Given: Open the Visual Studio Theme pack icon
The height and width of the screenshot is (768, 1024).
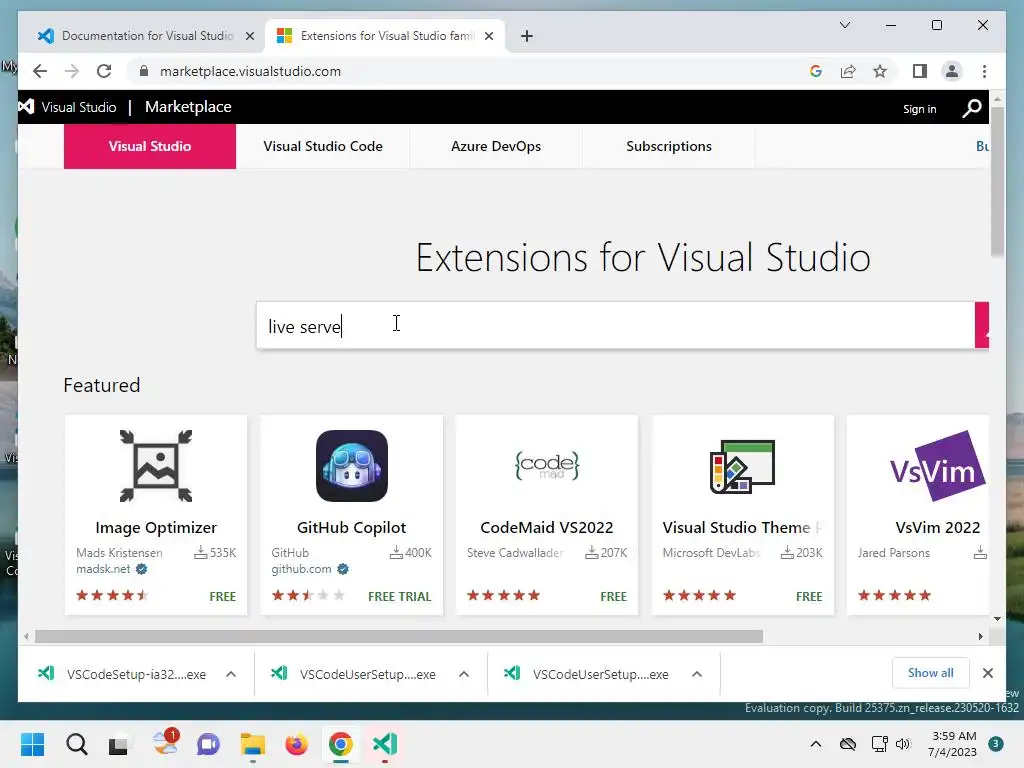Looking at the screenshot, I should [x=743, y=466].
